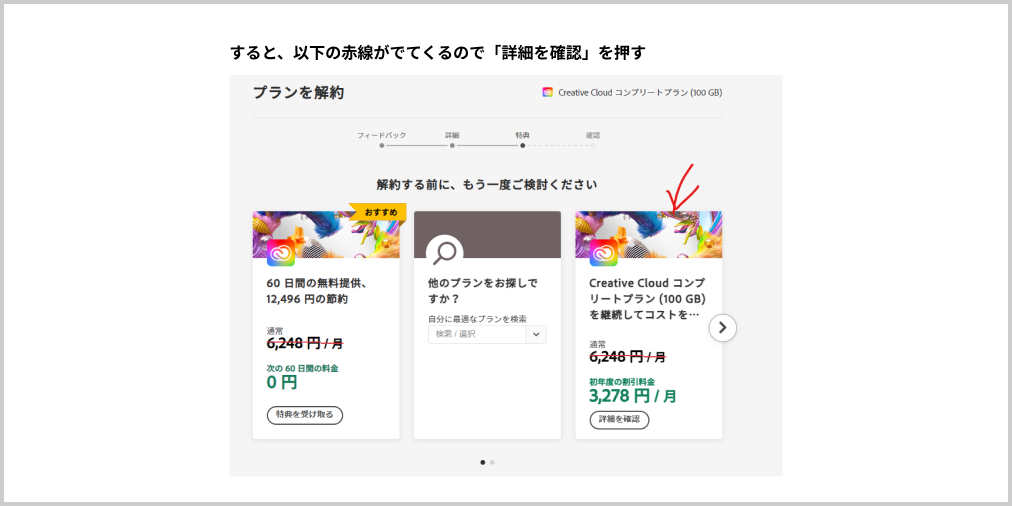This screenshot has height=506, width=1012.
Task: Select the first carousel page dot
Action: click(x=483, y=462)
